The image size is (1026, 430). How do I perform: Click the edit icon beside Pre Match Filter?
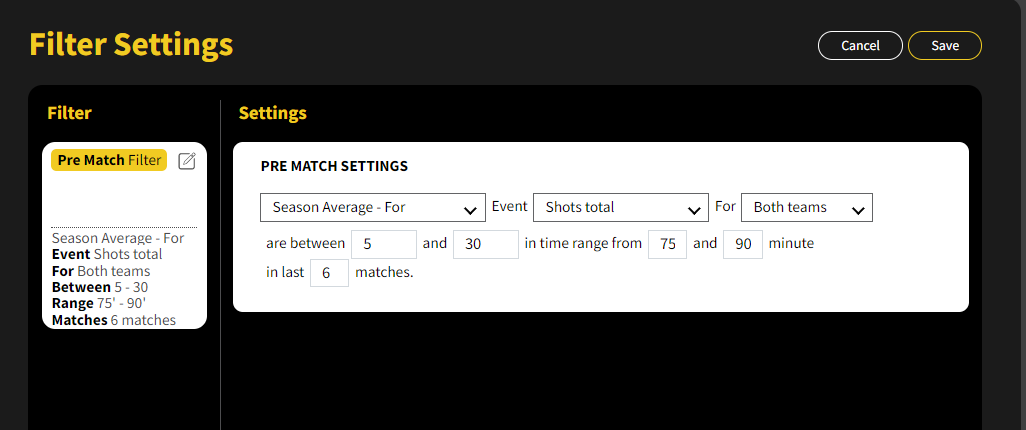tap(186, 161)
